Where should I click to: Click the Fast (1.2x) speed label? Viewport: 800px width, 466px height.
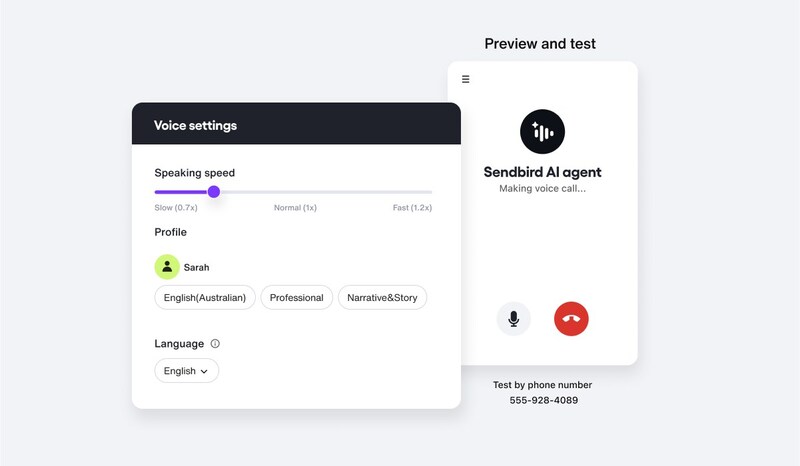pos(412,208)
